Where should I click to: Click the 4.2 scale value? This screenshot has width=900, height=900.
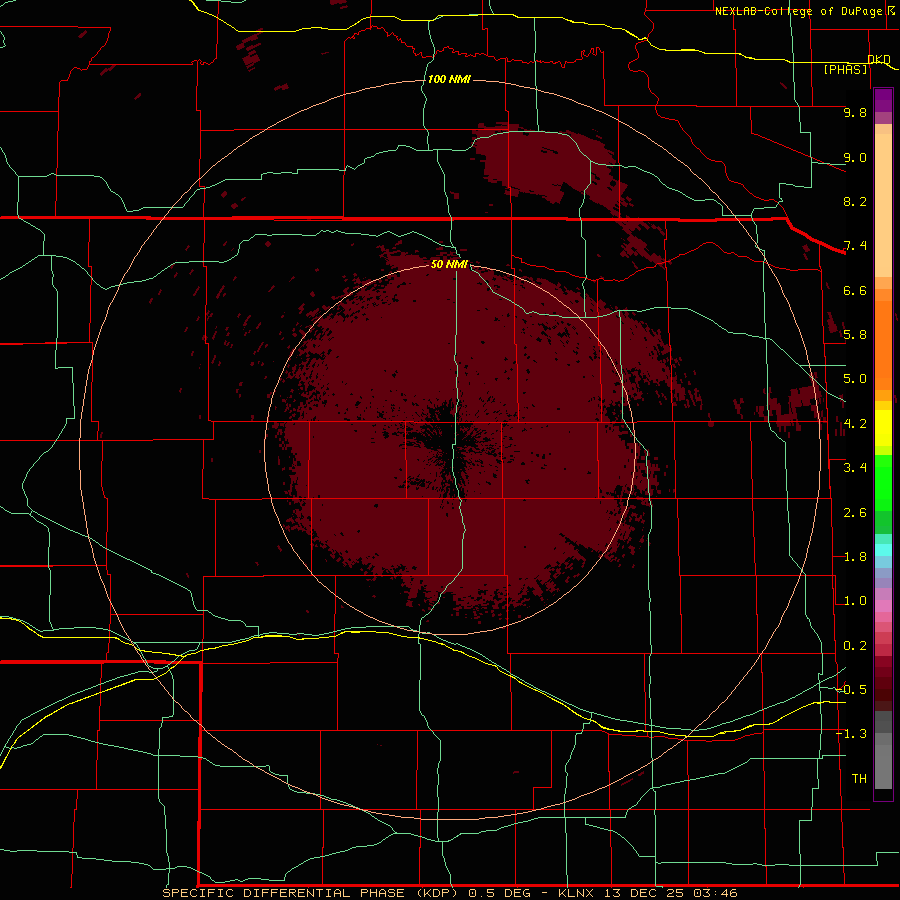855,424
